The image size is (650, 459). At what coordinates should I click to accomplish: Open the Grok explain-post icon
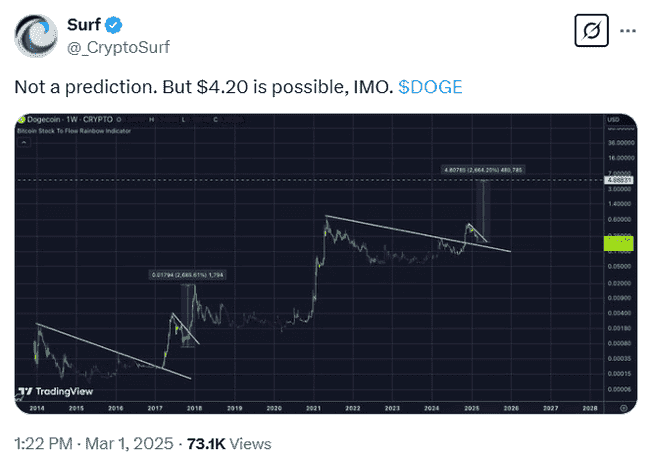(589, 31)
